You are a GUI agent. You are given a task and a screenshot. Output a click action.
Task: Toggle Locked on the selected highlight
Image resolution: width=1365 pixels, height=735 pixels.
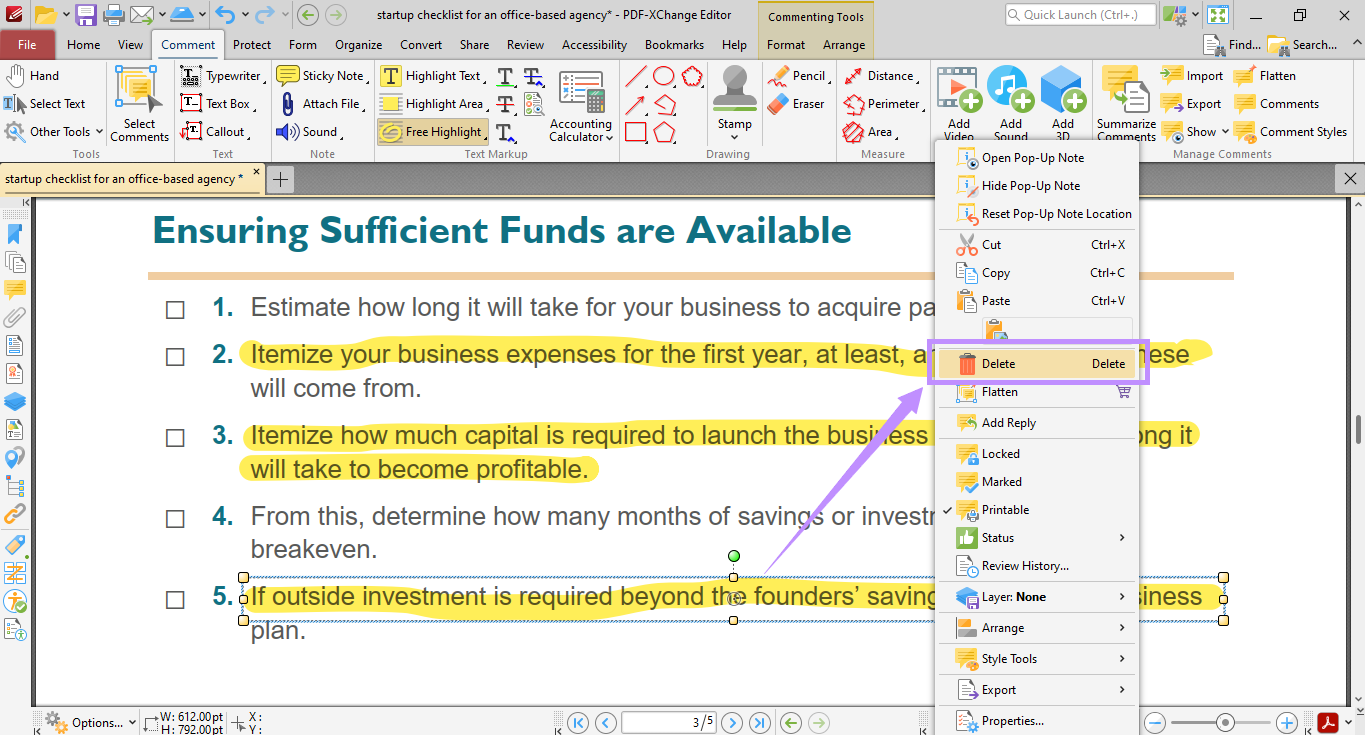pos(1000,453)
